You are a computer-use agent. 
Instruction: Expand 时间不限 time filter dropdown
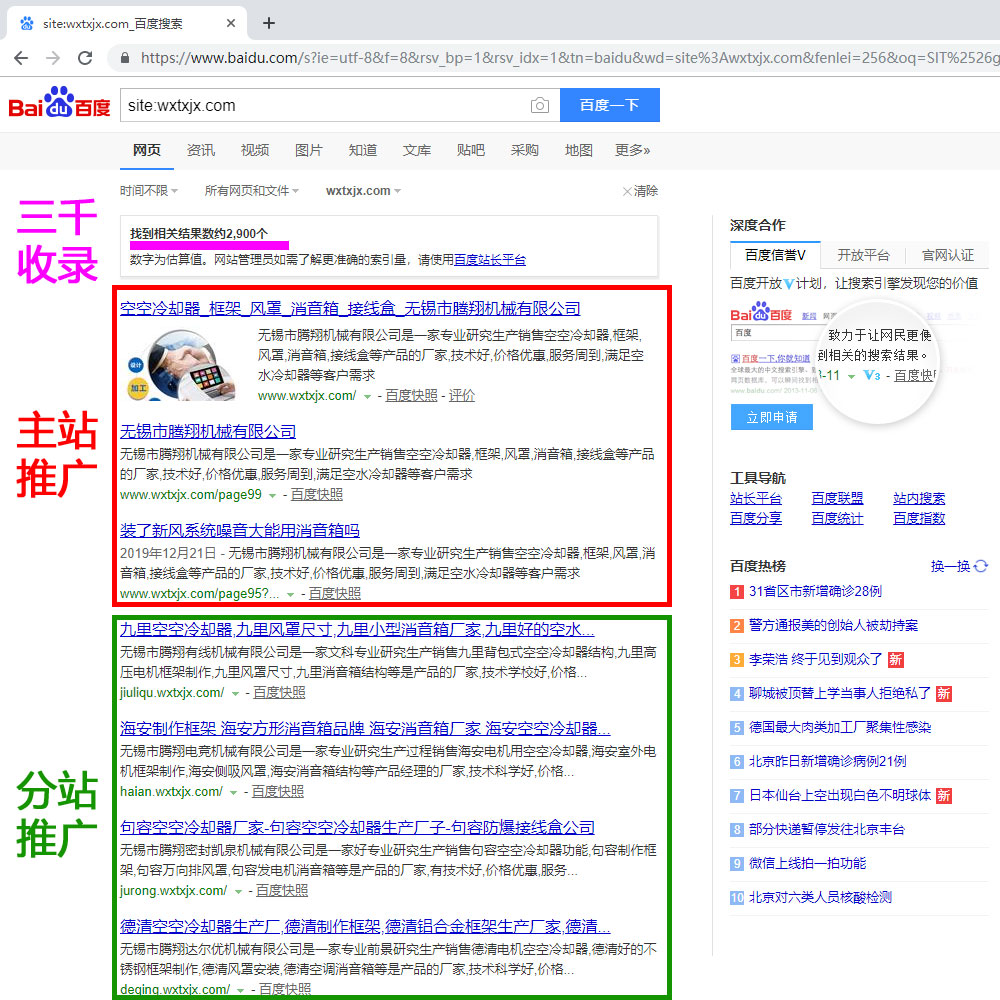149,191
